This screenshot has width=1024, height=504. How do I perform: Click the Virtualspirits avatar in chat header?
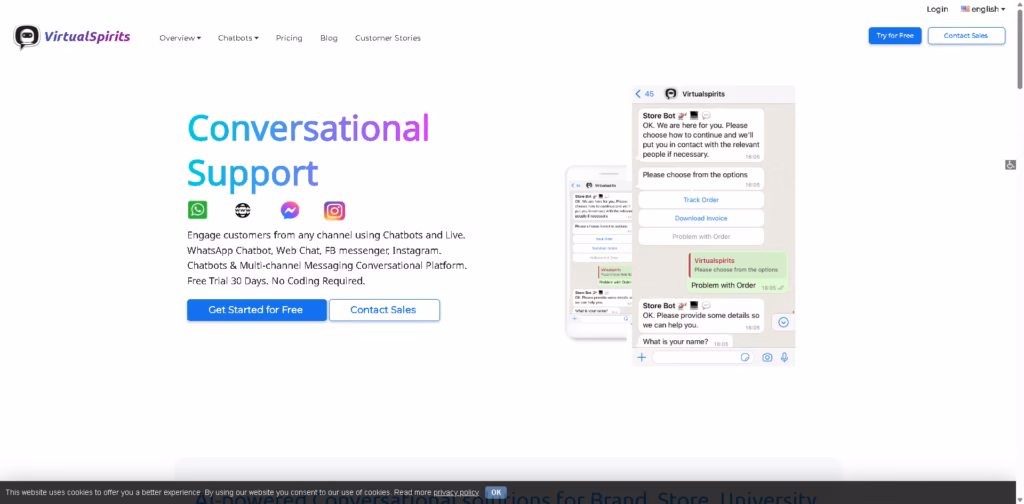tap(670, 94)
